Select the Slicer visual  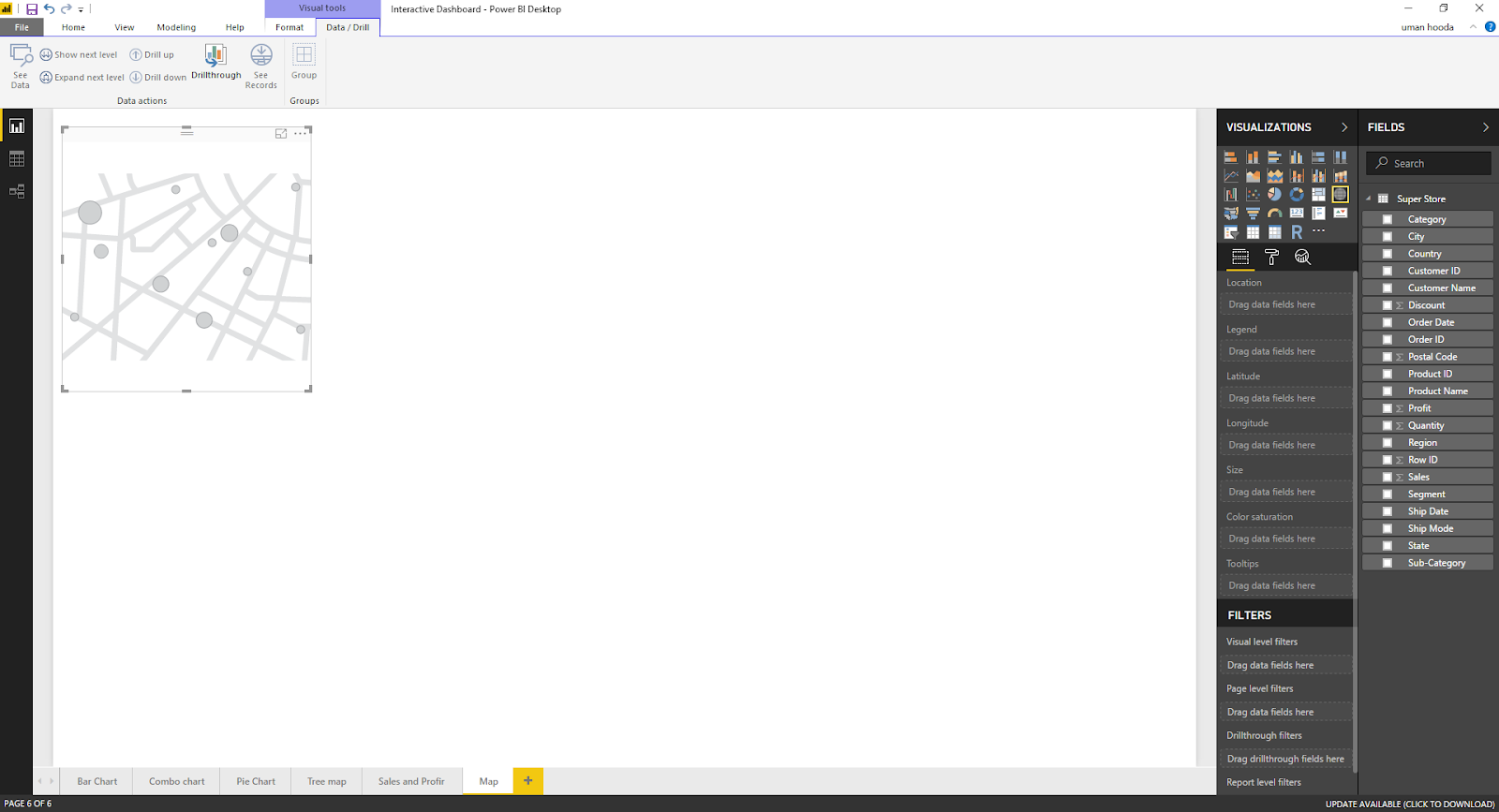(x=1230, y=232)
